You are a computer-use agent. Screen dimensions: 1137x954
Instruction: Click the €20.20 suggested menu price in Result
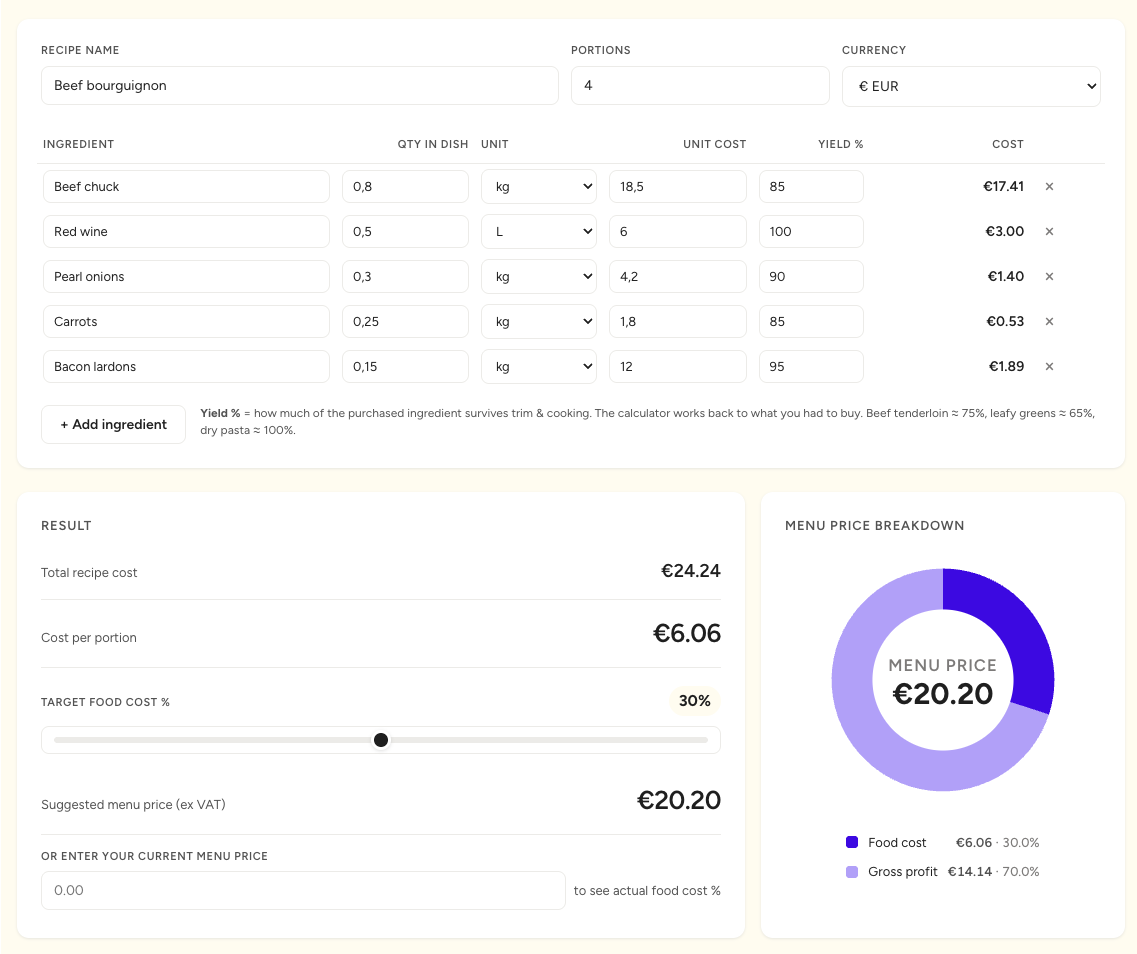click(x=679, y=800)
